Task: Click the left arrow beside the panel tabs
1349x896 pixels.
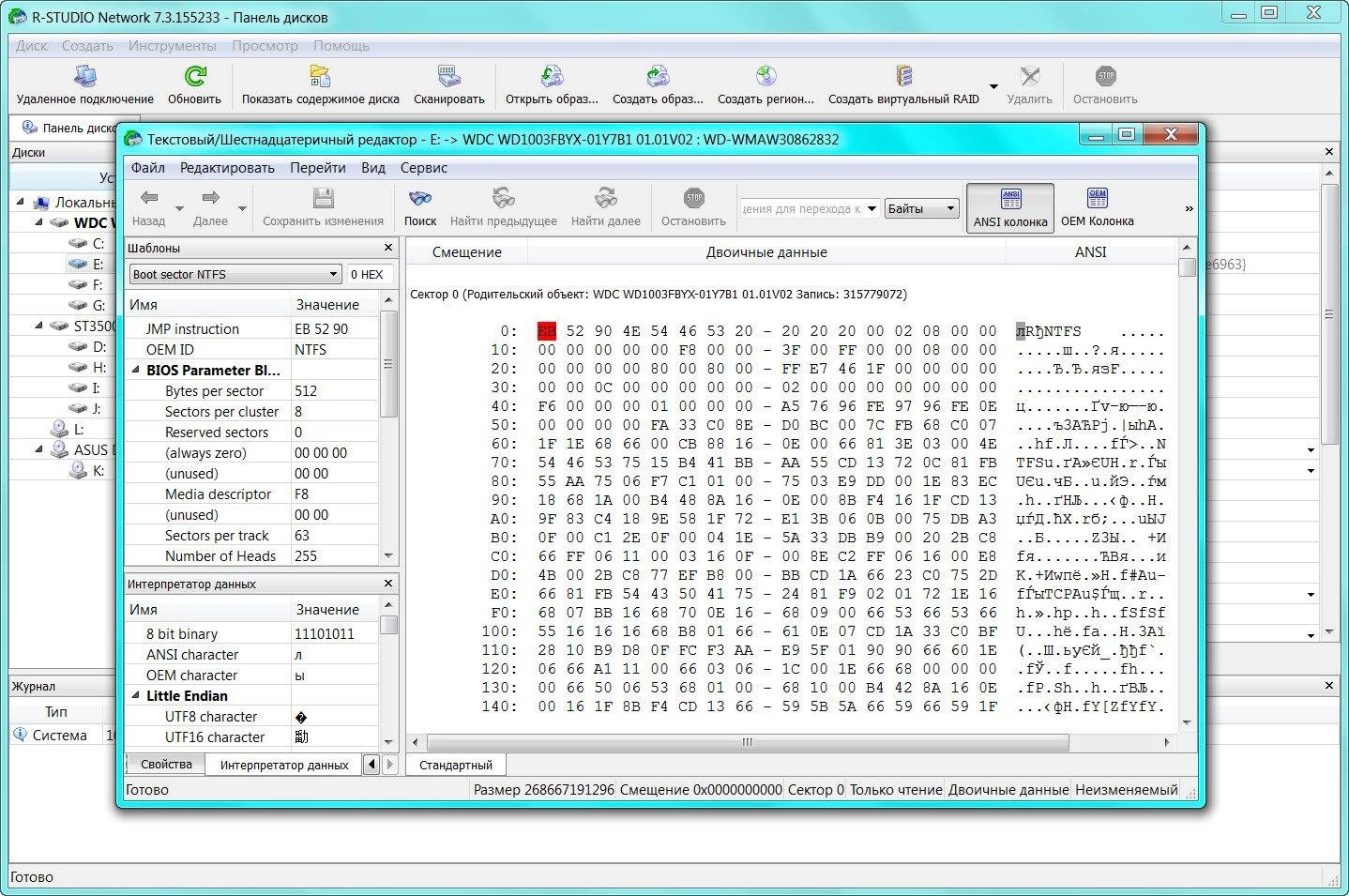Action: [x=371, y=764]
